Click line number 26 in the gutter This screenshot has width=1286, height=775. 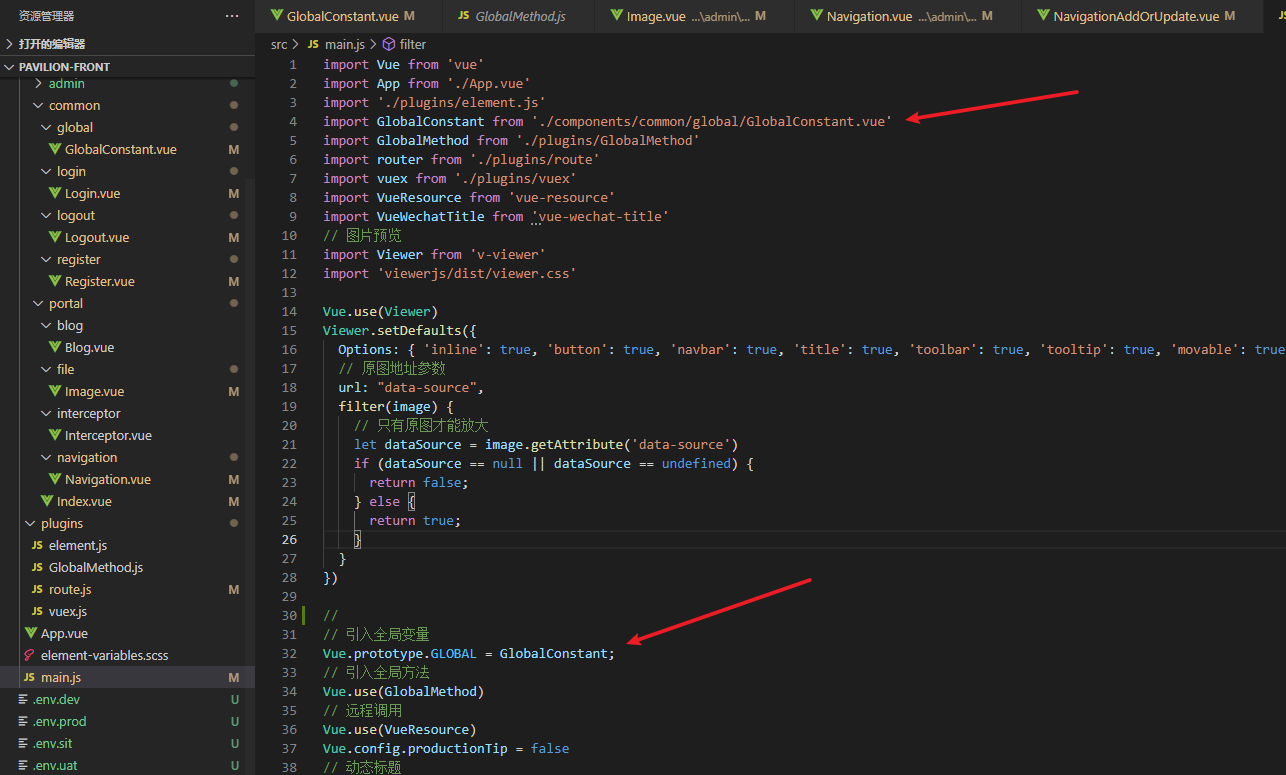pyautogui.click(x=288, y=539)
